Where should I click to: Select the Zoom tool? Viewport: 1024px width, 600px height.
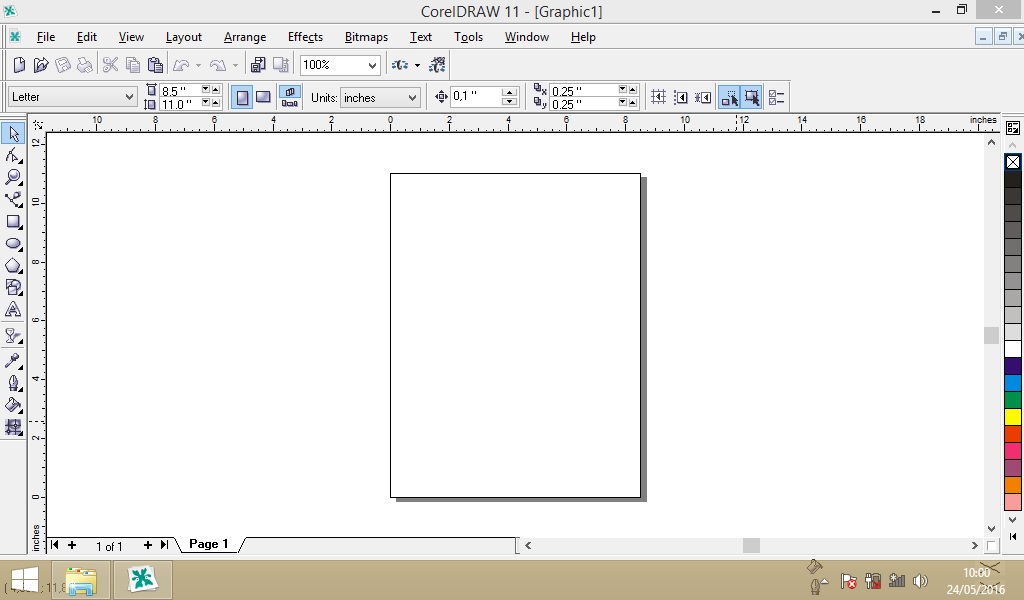[x=13, y=178]
